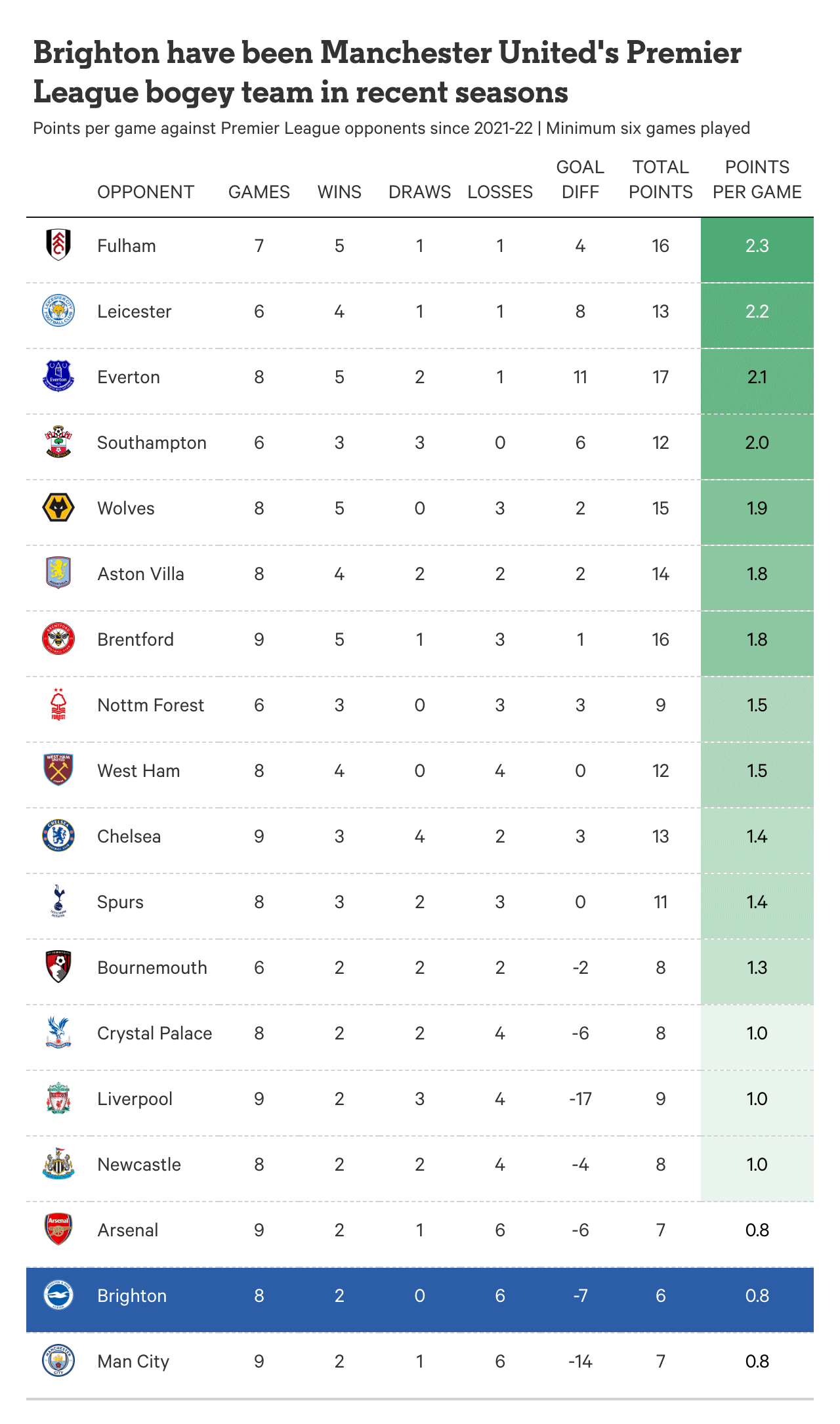Select the Brentford bee crest

[x=58, y=639]
